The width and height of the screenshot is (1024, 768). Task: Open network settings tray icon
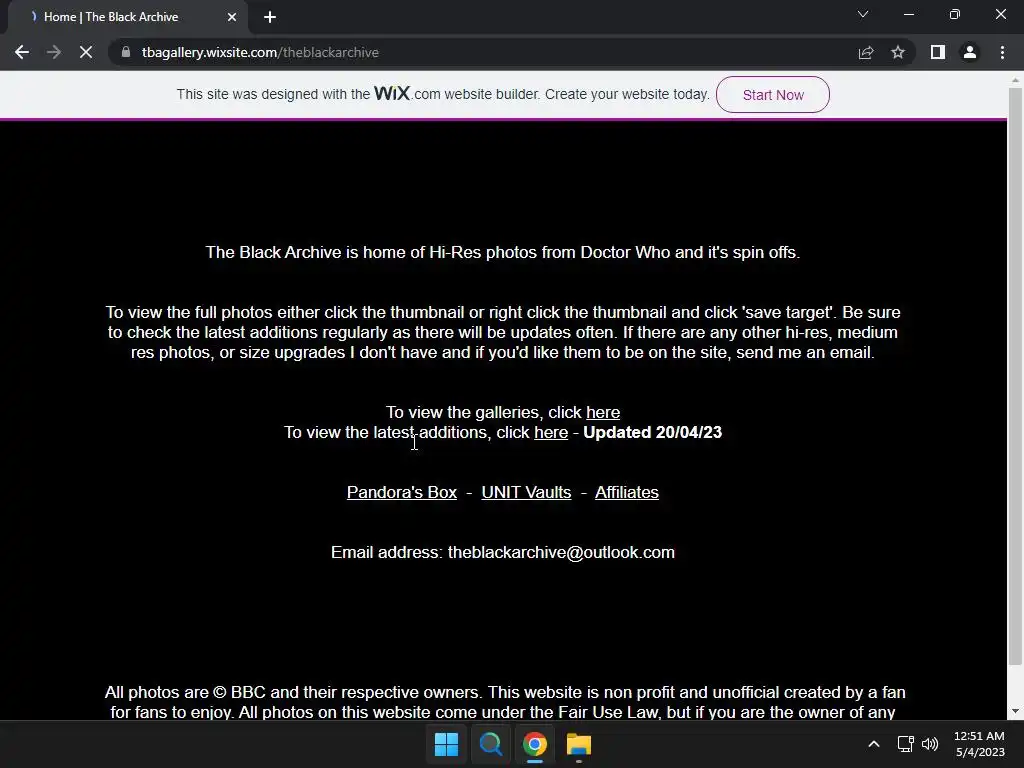(x=905, y=744)
